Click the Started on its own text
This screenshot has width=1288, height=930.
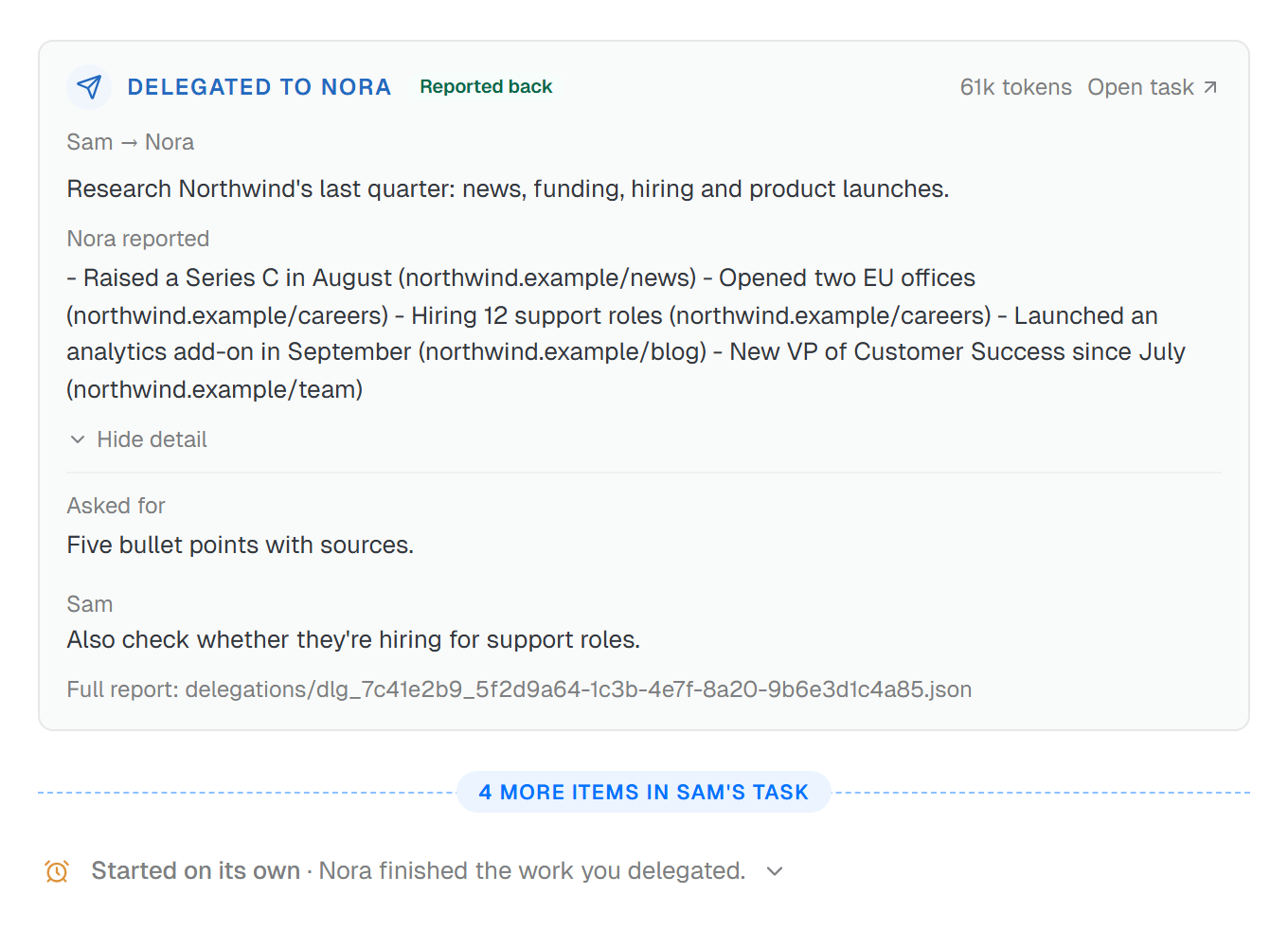196,871
